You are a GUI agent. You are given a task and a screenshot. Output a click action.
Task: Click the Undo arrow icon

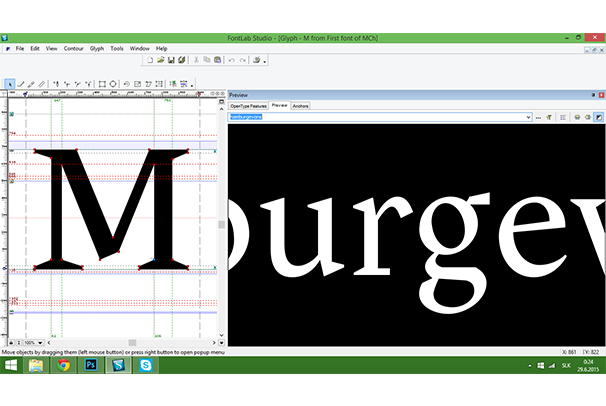[231, 61]
